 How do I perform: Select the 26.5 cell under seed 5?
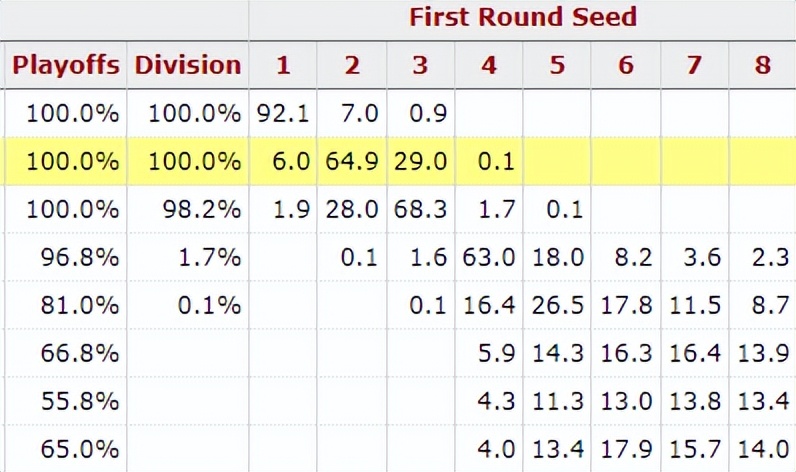coord(557,306)
